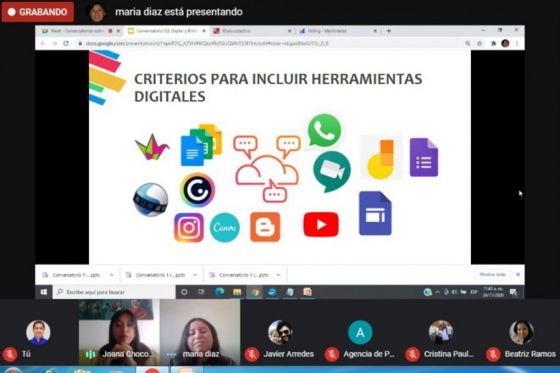Click the muted microphone icon beside Tú
Viewport: 560px width, 373px height.
pyautogui.click(x=10, y=354)
